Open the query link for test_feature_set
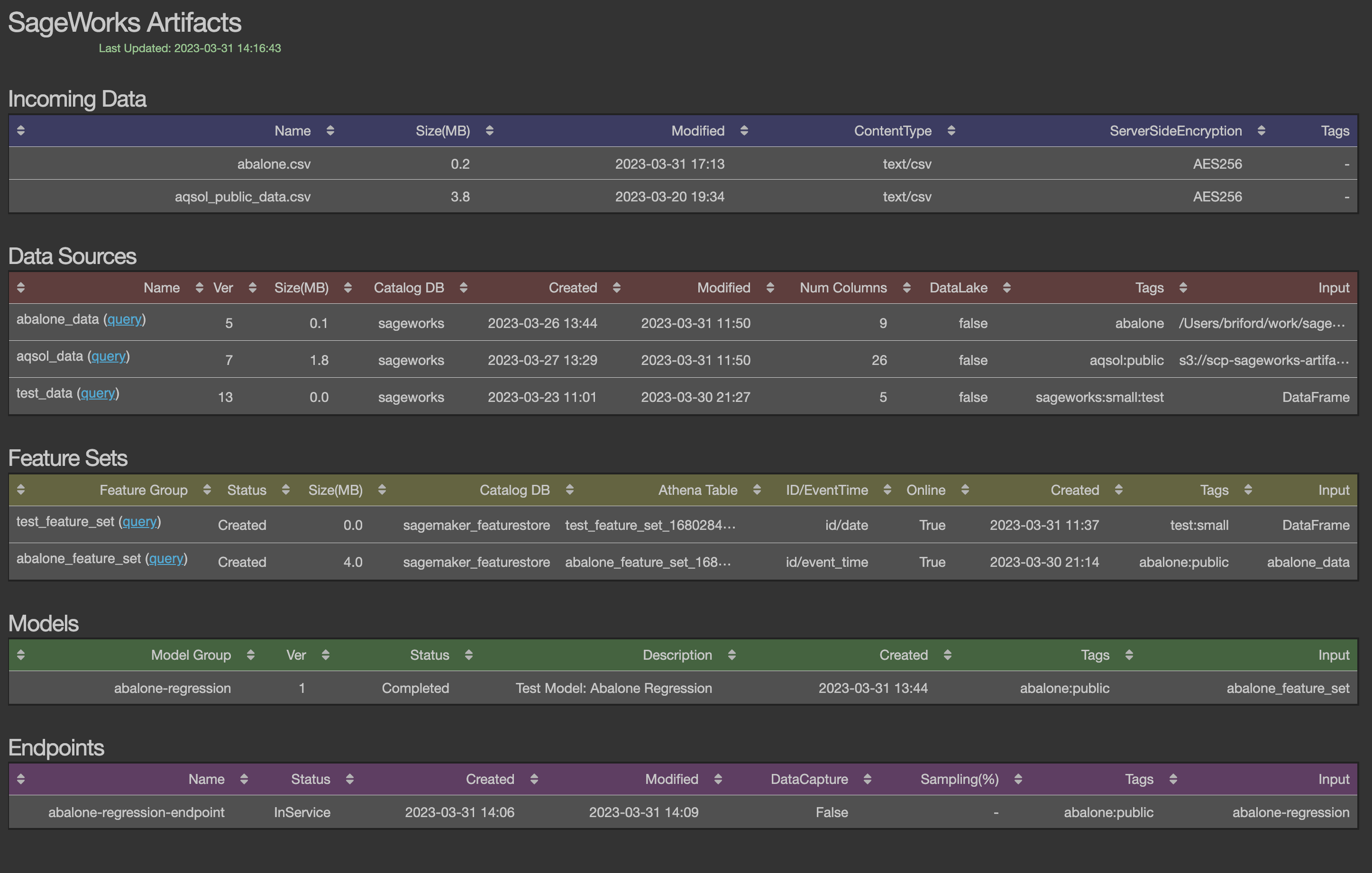Screen dimensions: 1372x873 pyautogui.click(x=139, y=522)
